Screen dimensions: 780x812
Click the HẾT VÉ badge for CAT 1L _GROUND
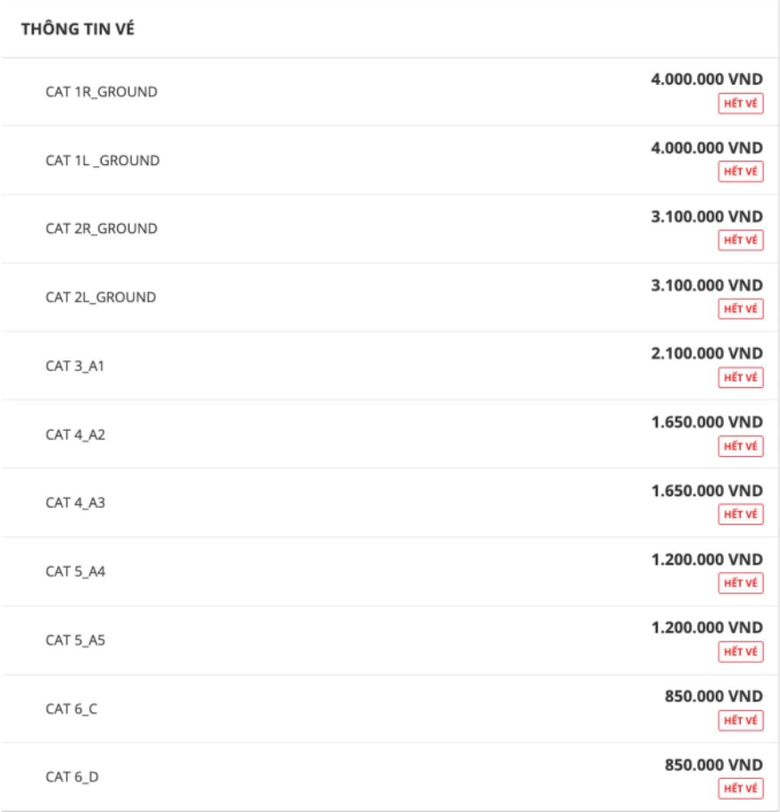point(740,172)
